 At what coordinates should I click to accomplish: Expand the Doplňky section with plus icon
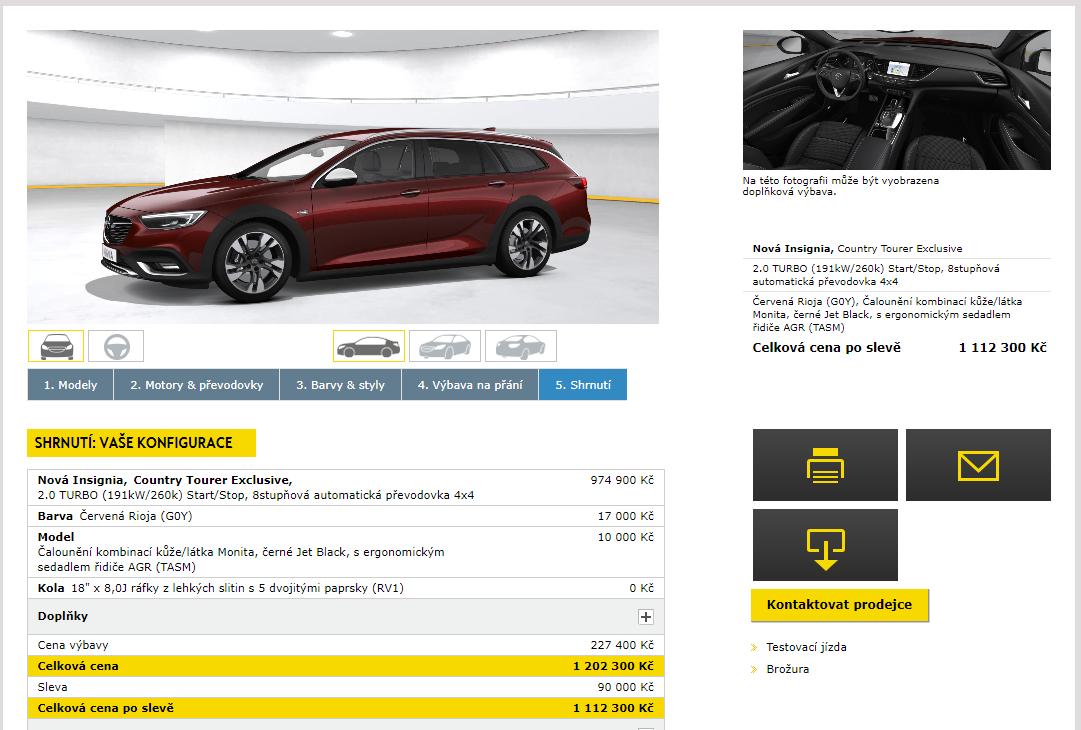coord(646,617)
